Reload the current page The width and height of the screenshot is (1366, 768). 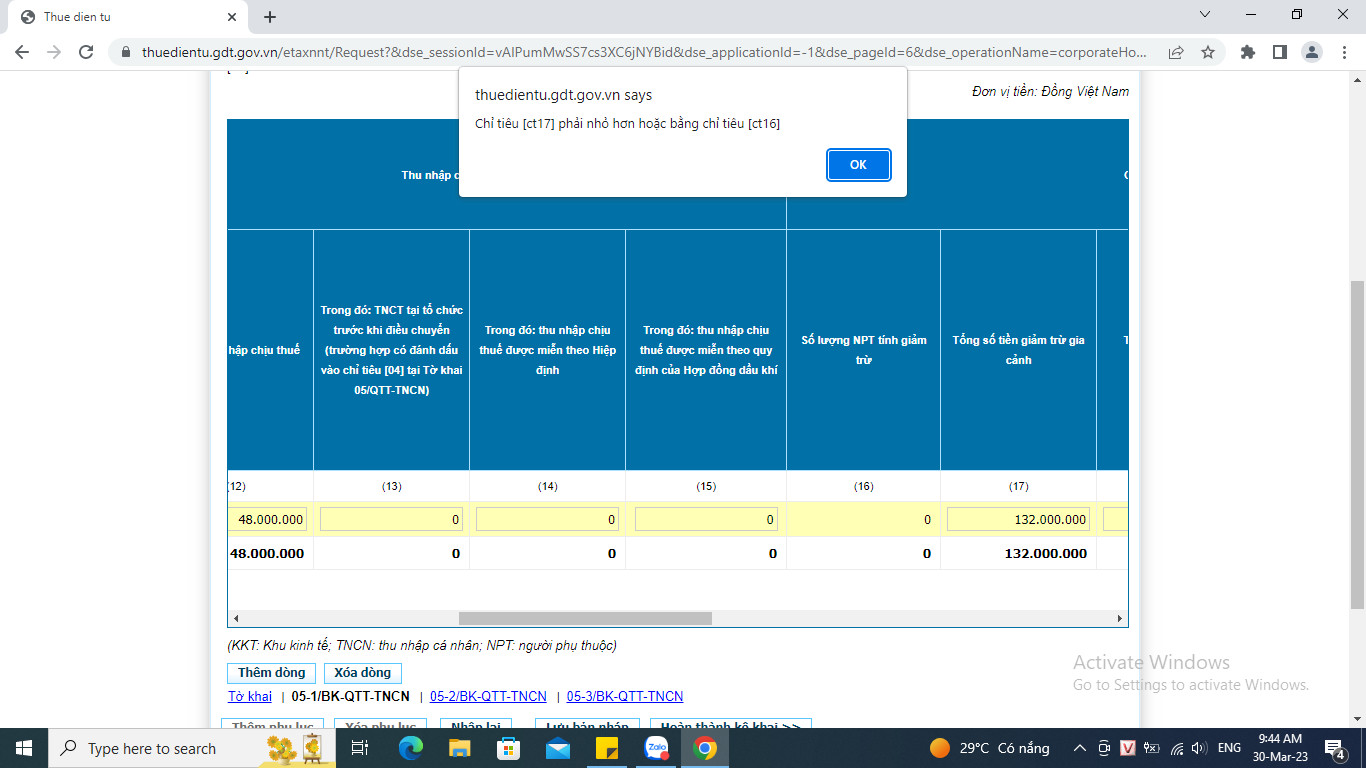(x=86, y=52)
